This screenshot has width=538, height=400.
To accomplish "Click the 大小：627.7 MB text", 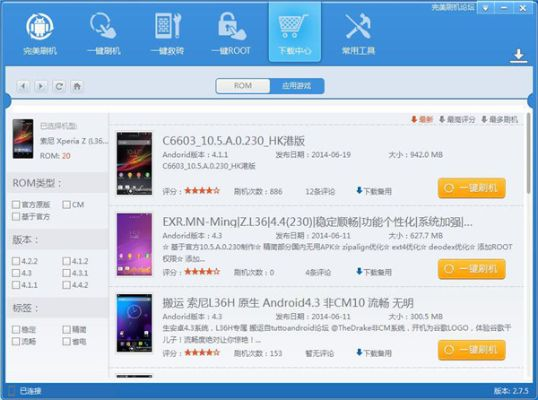I will coord(416,236).
